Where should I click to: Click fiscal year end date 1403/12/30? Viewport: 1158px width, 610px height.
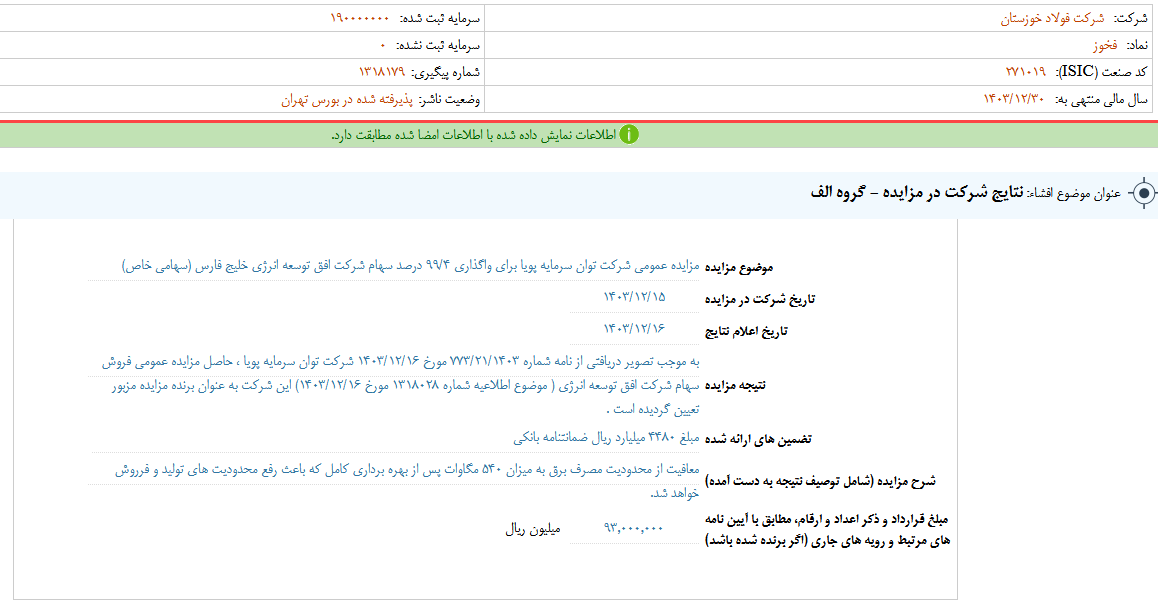[x=1013, y=99]
